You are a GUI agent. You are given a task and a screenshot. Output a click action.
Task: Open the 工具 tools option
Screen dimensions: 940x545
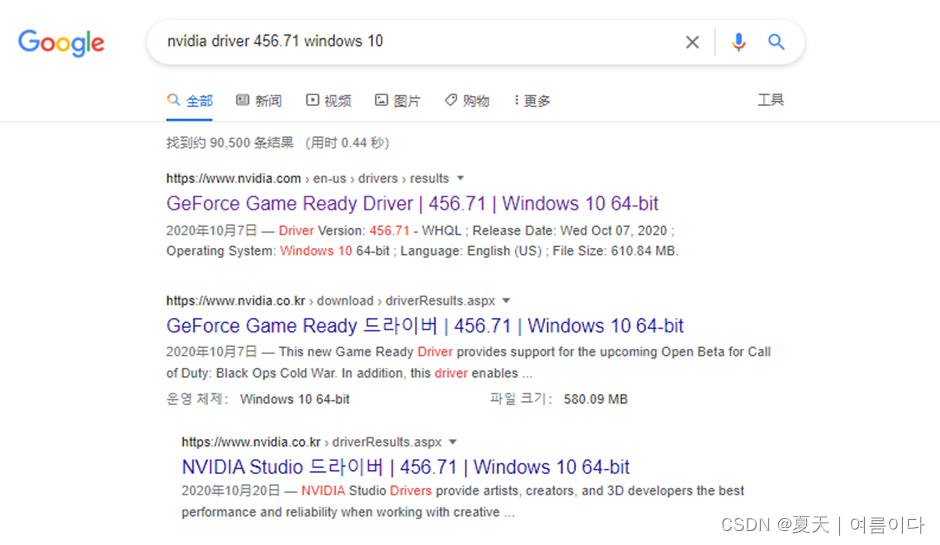(770, 100)
